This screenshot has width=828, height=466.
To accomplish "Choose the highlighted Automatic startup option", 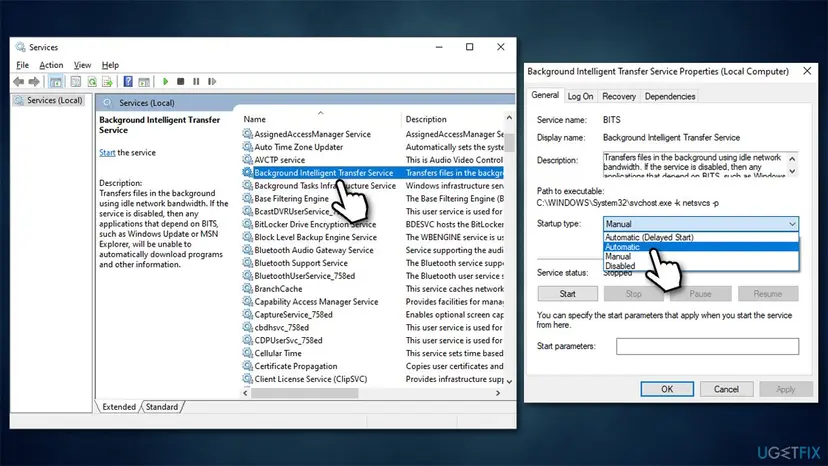I will pos(701,247).
